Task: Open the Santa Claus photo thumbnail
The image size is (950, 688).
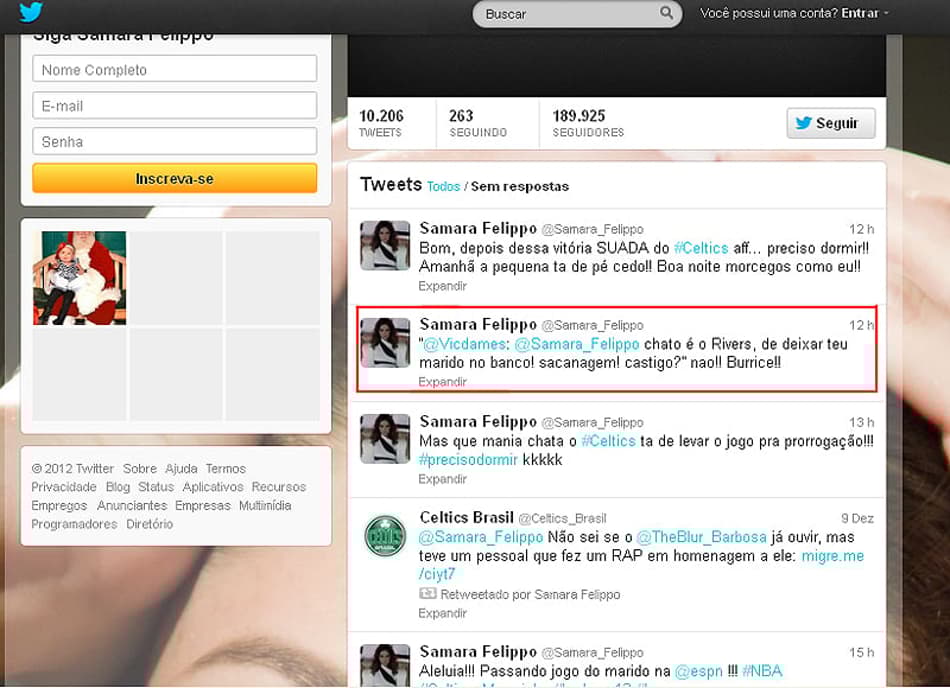Action: point(79,277)
